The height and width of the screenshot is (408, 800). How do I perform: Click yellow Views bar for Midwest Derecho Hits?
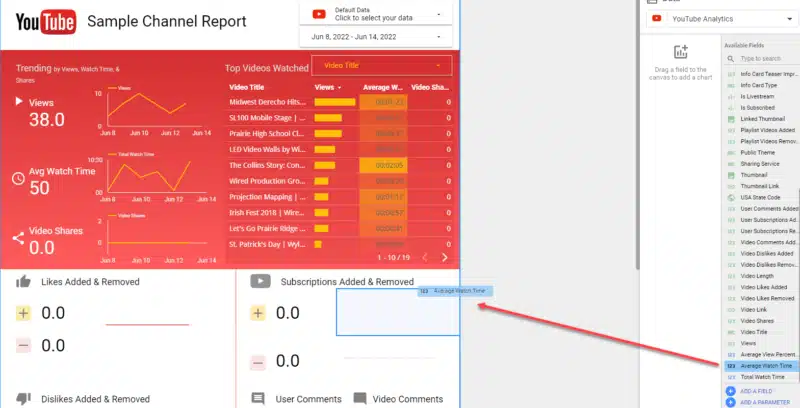point(335,102)
